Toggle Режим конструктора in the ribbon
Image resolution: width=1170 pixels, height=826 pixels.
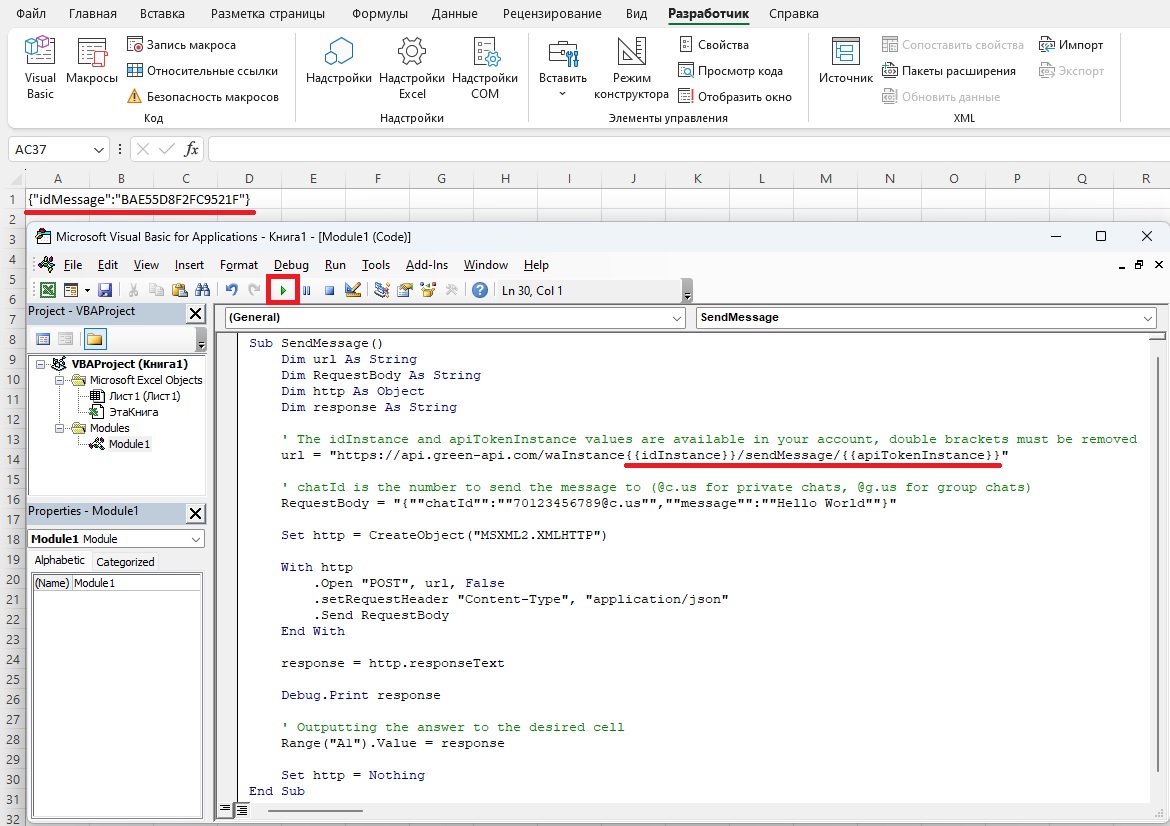pos(631,68)
